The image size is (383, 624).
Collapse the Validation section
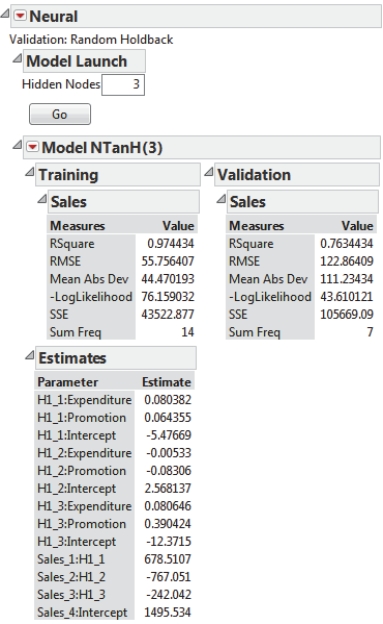pos(209,172)
